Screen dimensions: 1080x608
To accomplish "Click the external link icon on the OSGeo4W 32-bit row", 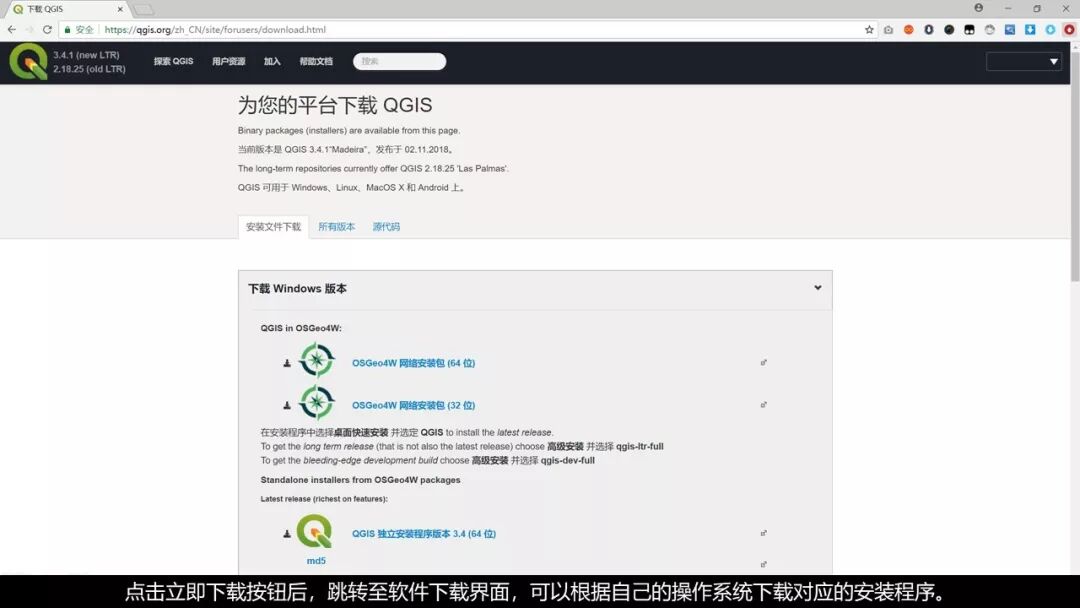I will click(x=763, y=405).
